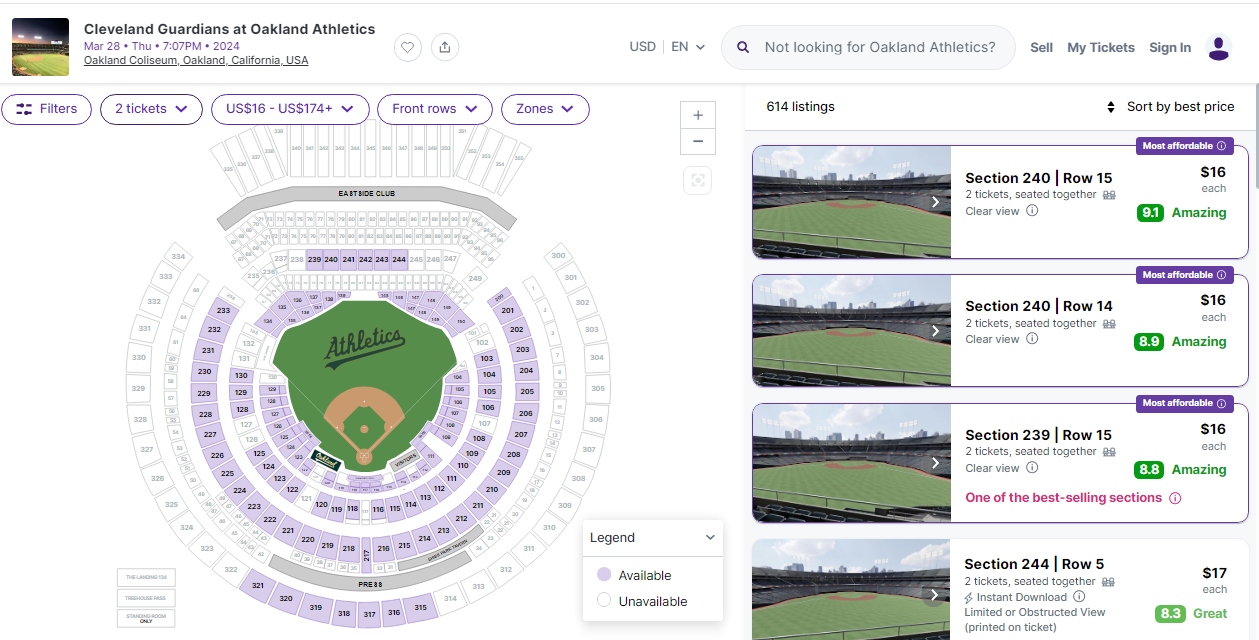Expand the Front rows dropdown
1259x640 pixels.
pyautogui.click(x=434, y=109)
